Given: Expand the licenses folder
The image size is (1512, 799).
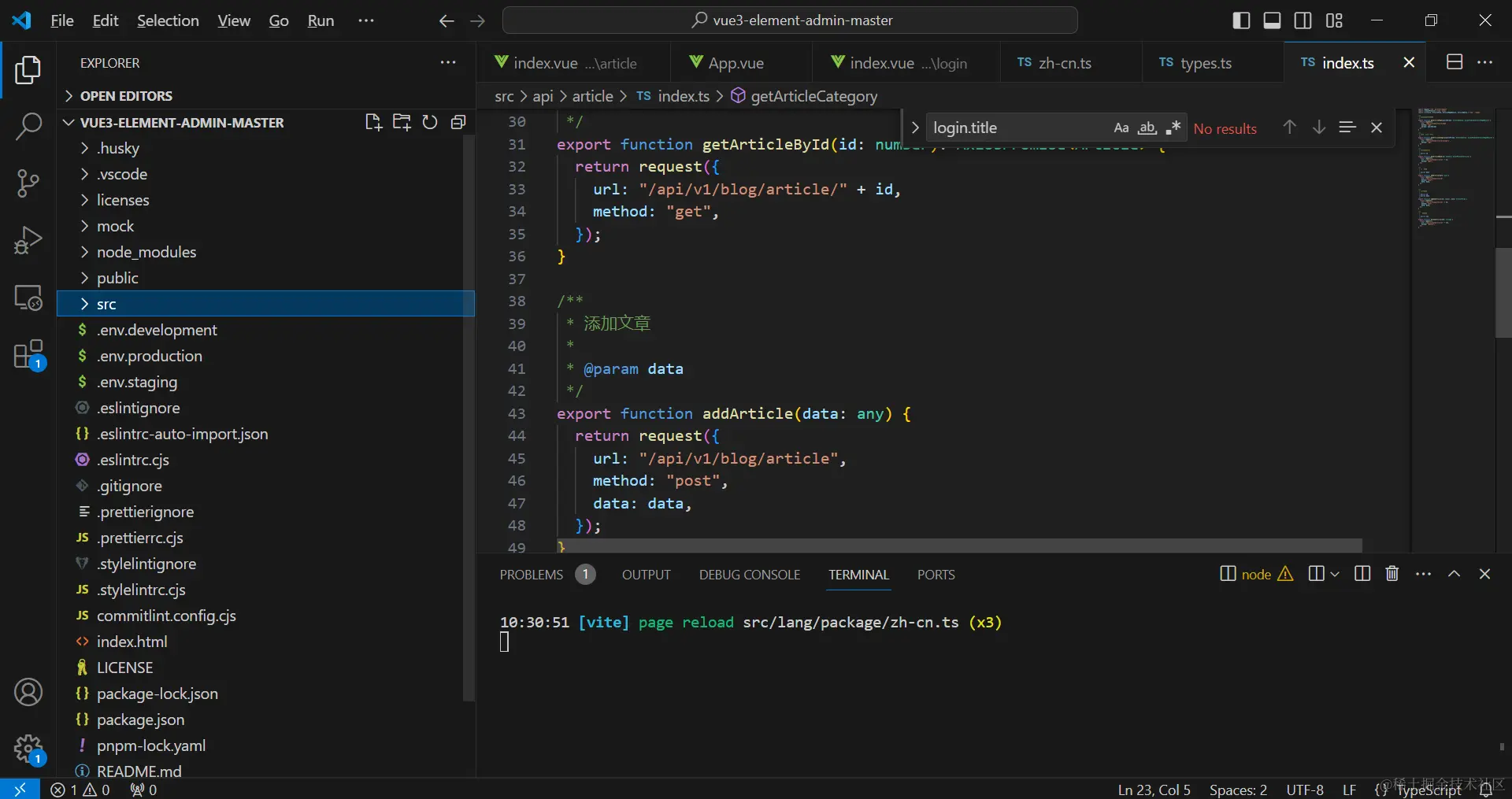Looking at the screenshot, I should click(x=265, y=200).
